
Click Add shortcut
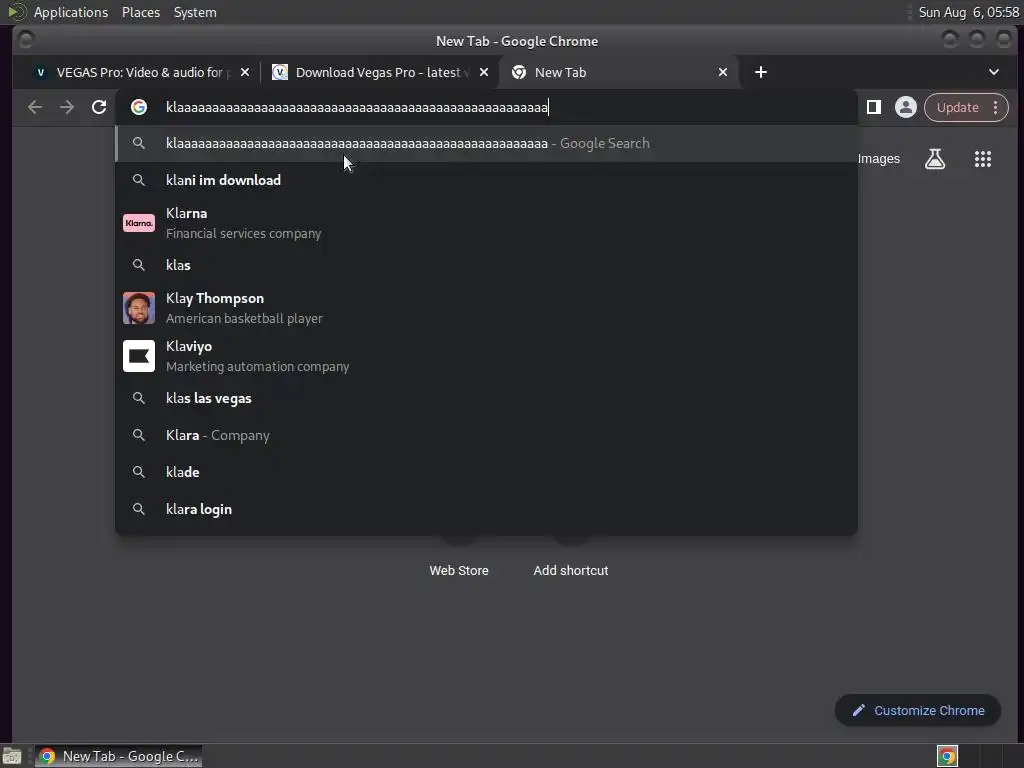tap(571, 570)
